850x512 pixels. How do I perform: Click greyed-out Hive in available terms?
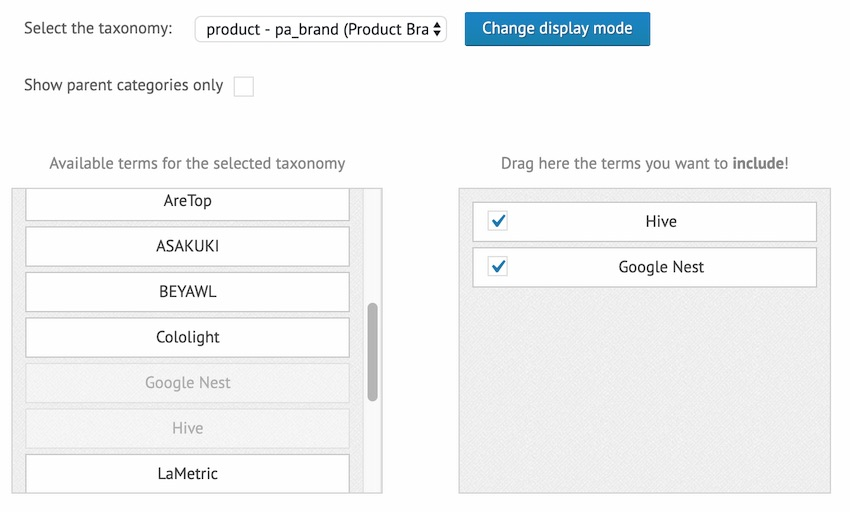pos(187,428)
